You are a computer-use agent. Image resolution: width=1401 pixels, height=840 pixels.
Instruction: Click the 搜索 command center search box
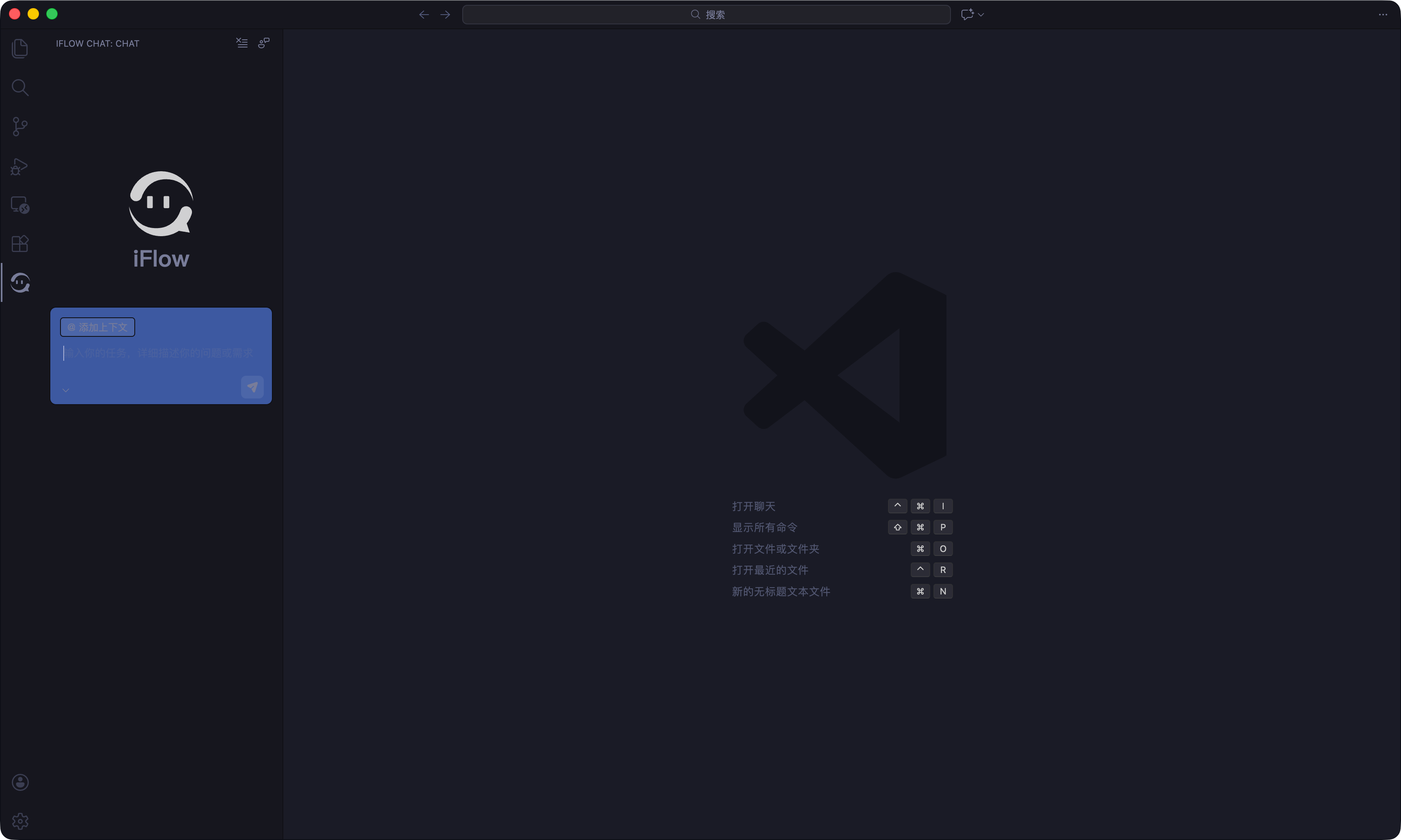tap(706, 15)
